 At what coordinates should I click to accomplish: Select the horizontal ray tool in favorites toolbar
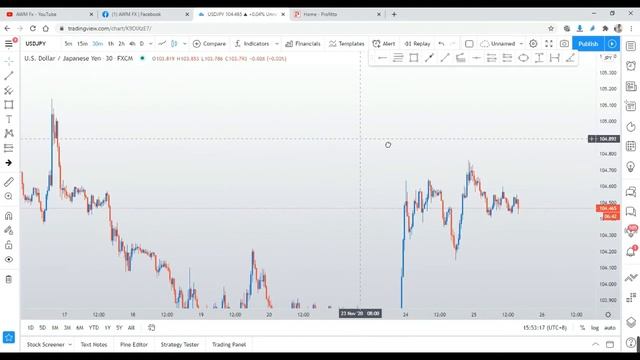(382, 58)
